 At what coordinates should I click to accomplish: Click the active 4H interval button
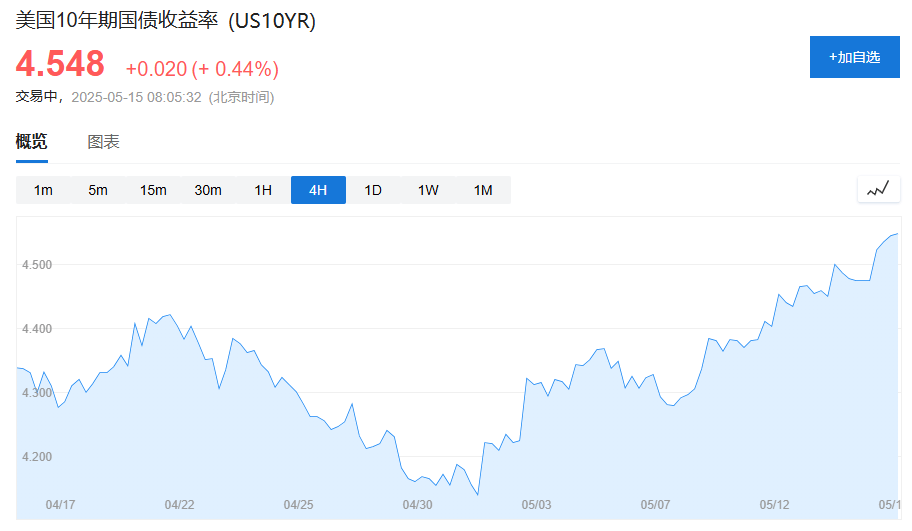click(318, 190)
